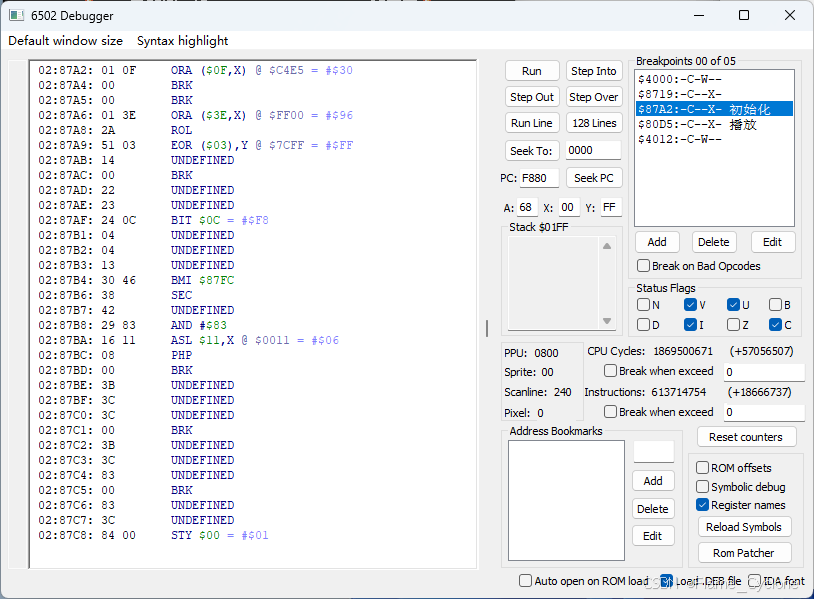Click the 6502 Debugger app icon in title bar
The image size is (814, 599).
(x=17, y=16)
